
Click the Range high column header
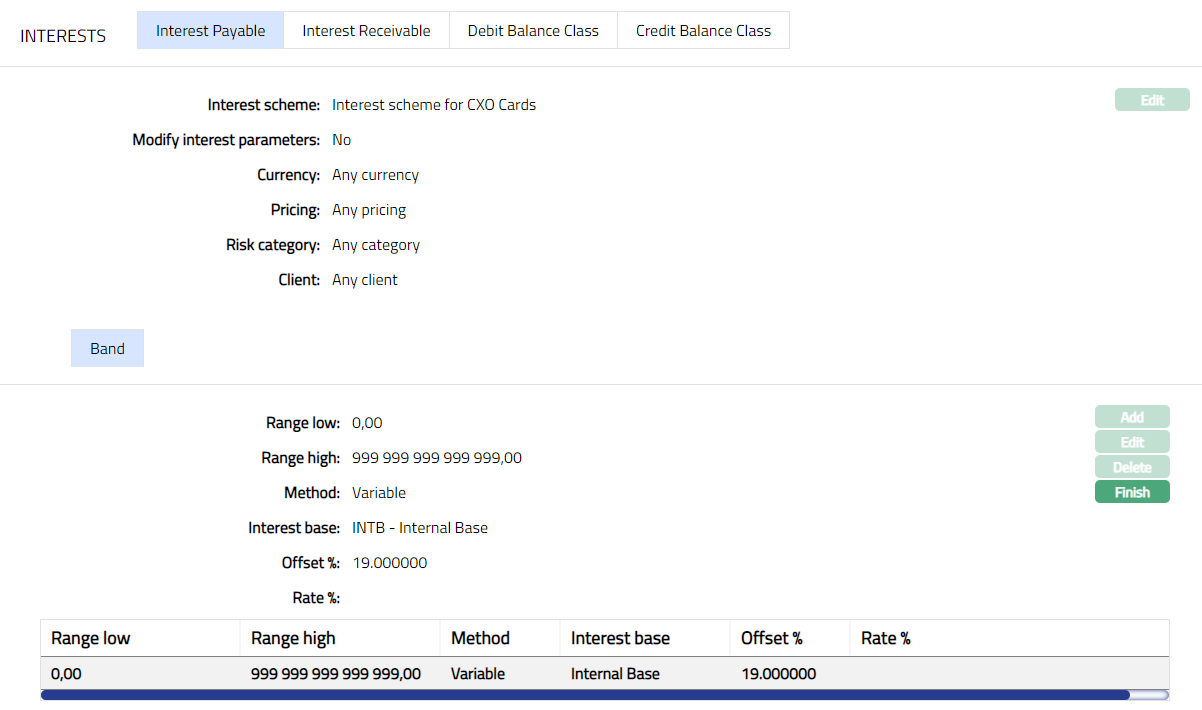tap(293, 638)
